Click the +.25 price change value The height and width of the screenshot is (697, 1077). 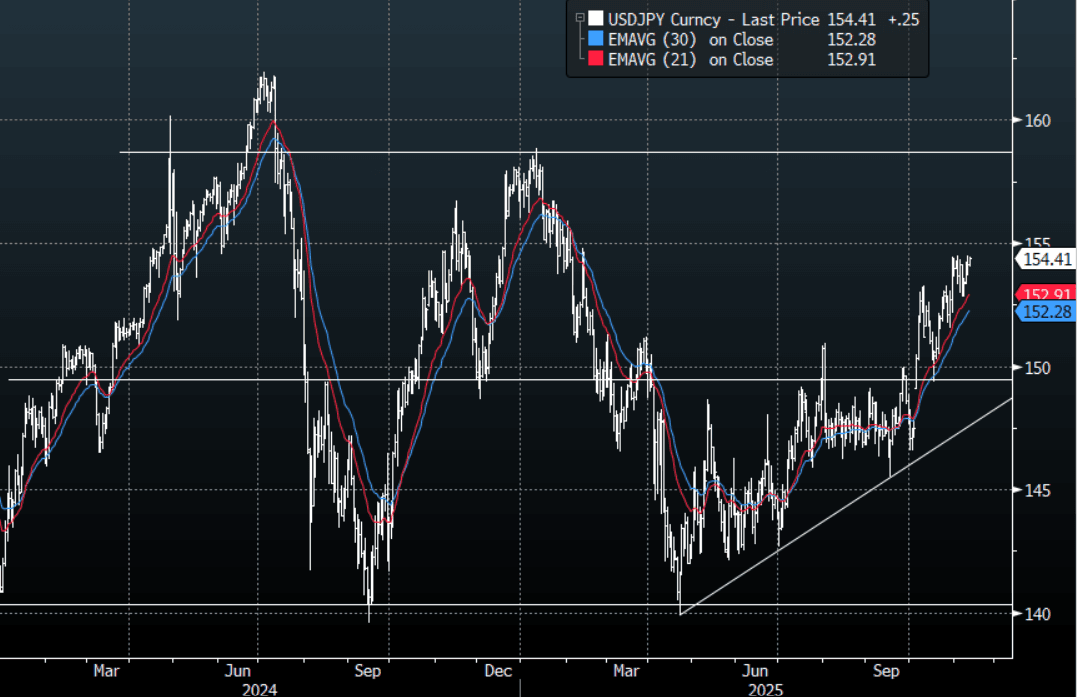[x=903, y=19]
